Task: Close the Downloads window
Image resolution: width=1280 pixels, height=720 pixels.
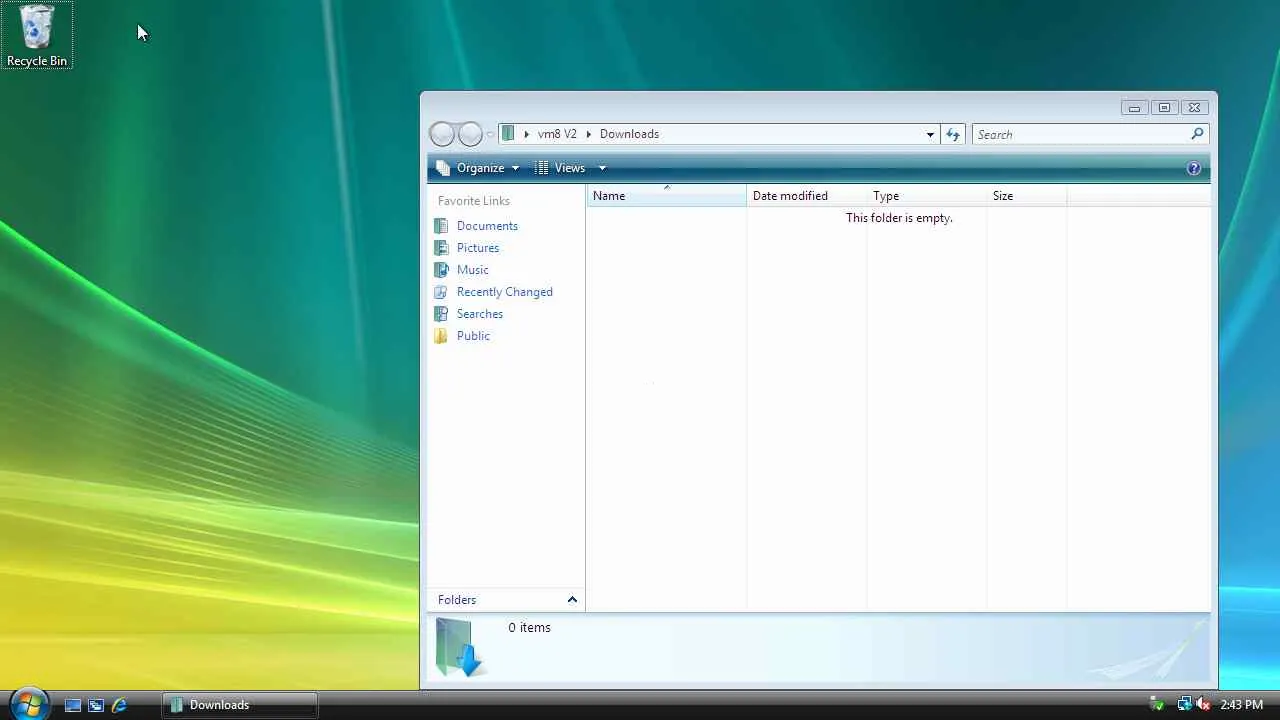Action: coord(1194,108)
